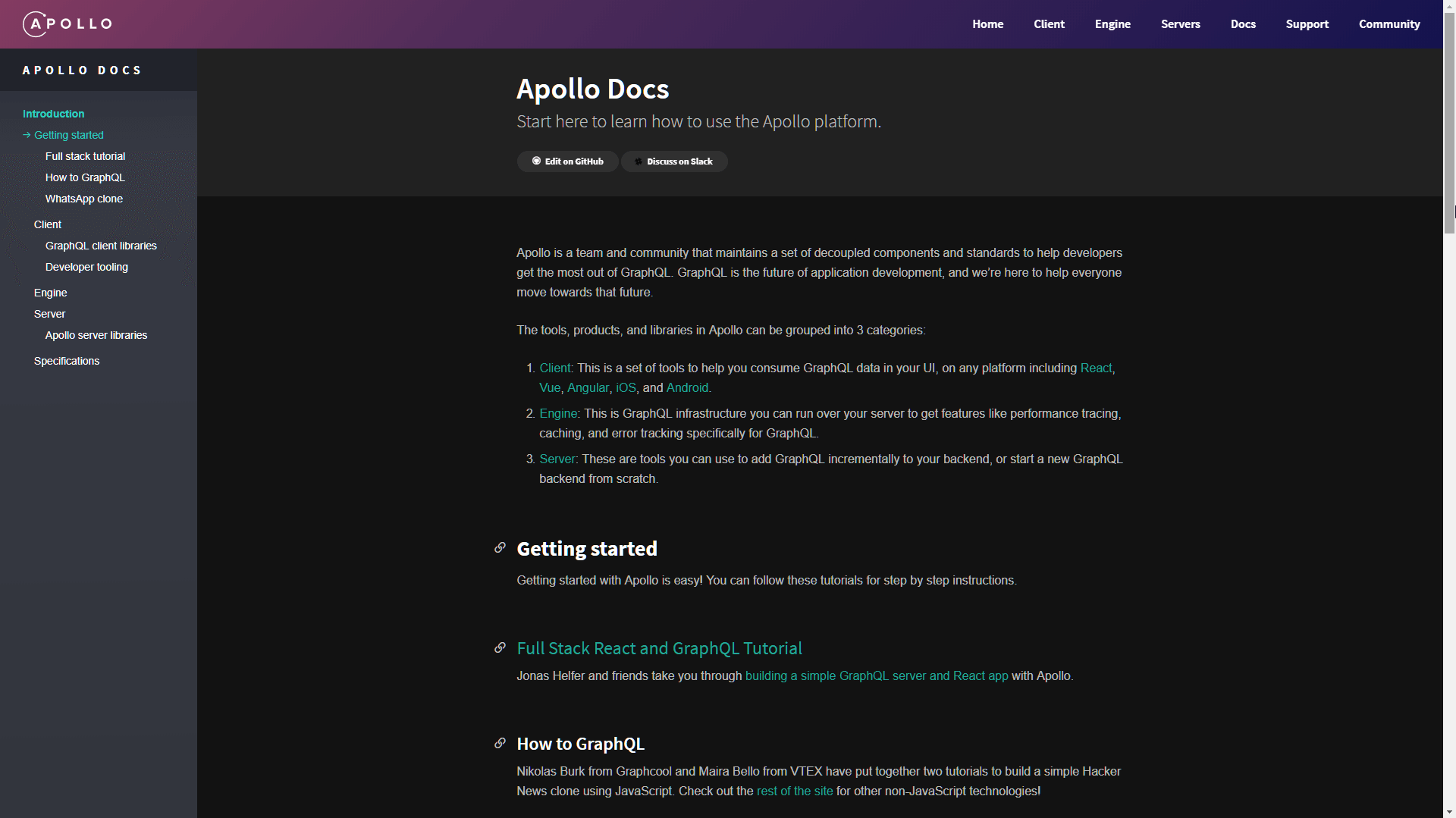
Task: Click the Apollo logo in header
Action: click(67, 24)
